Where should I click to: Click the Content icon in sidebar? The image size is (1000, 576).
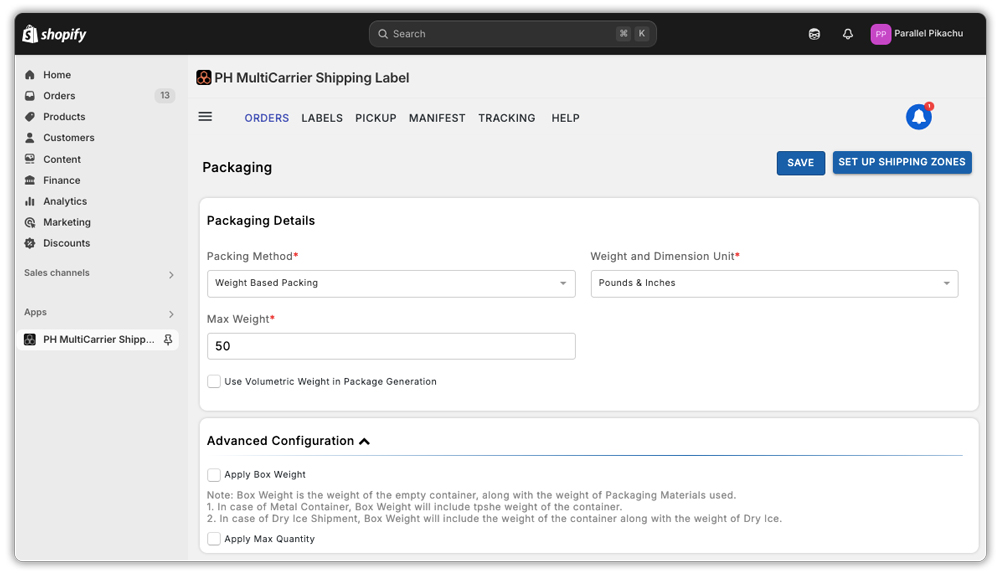coord(29,159)
